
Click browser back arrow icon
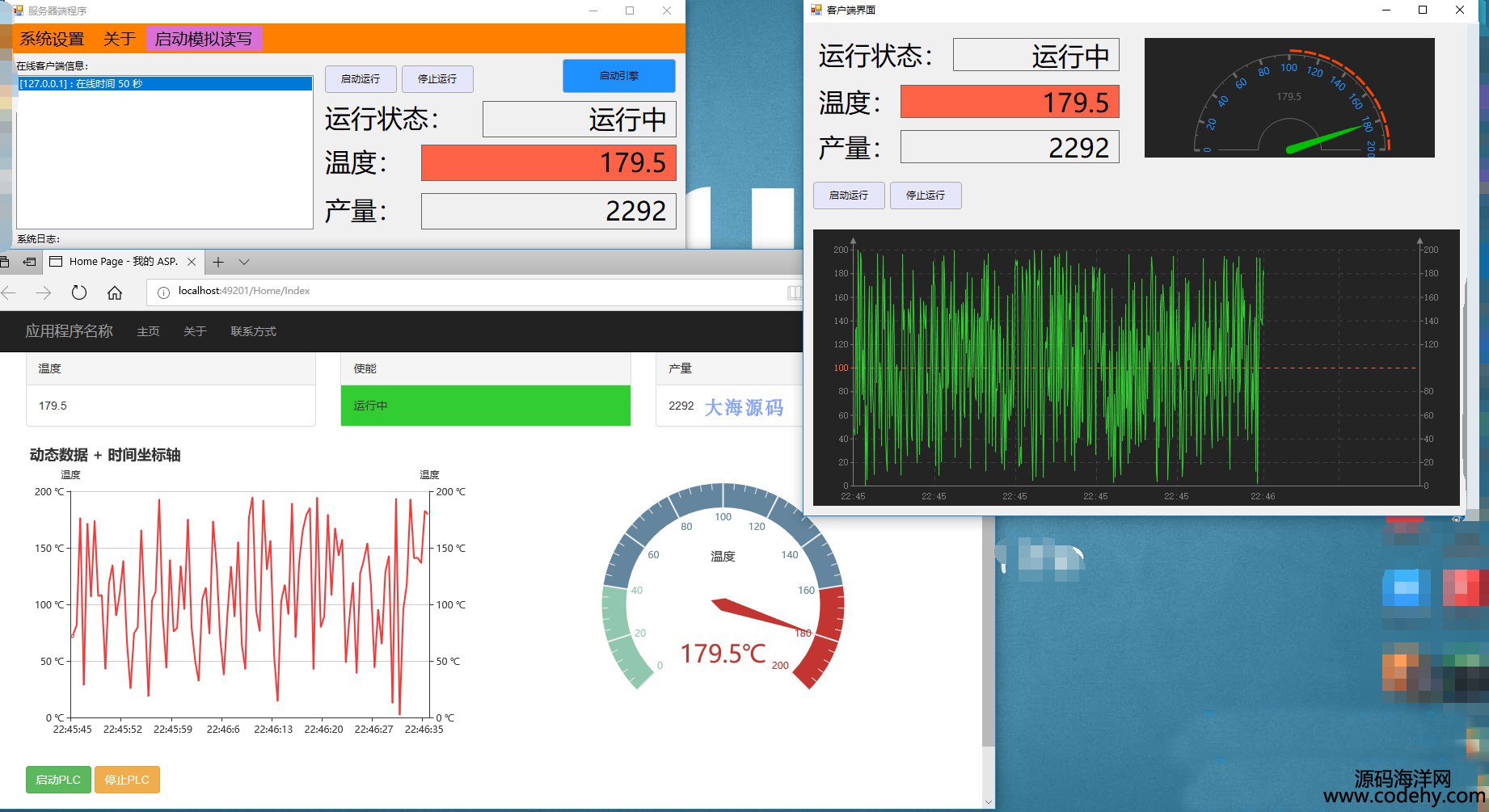9,292
